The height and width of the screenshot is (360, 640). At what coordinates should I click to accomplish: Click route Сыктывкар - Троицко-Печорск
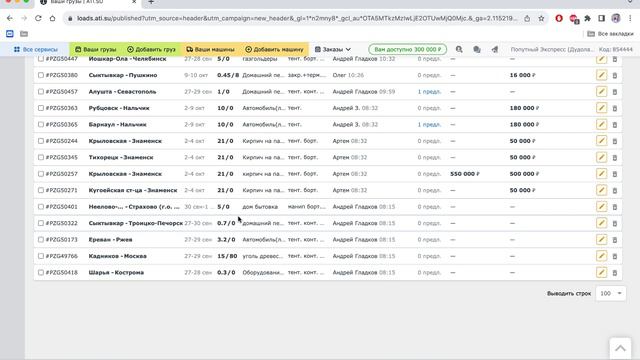pos(136,223)
